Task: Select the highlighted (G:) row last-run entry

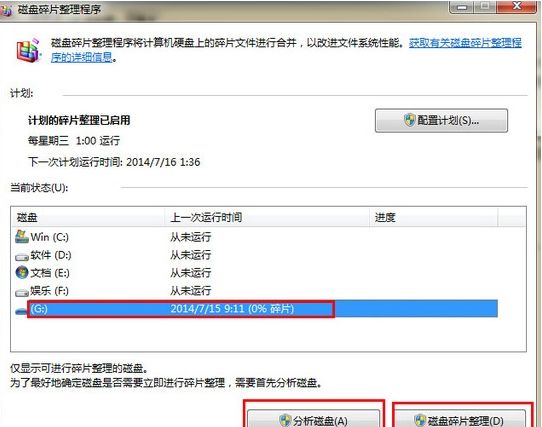Action: pos(232,308)
